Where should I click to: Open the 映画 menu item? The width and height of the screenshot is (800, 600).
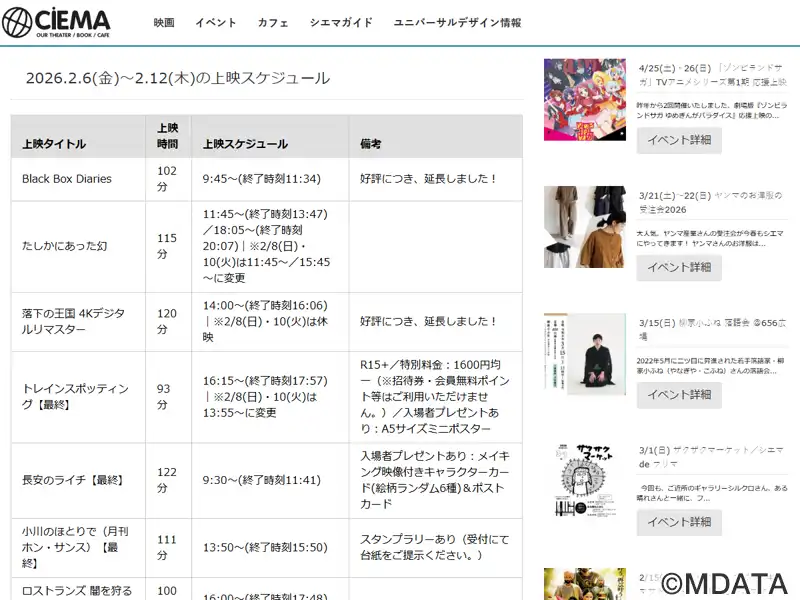coord(164,23)
